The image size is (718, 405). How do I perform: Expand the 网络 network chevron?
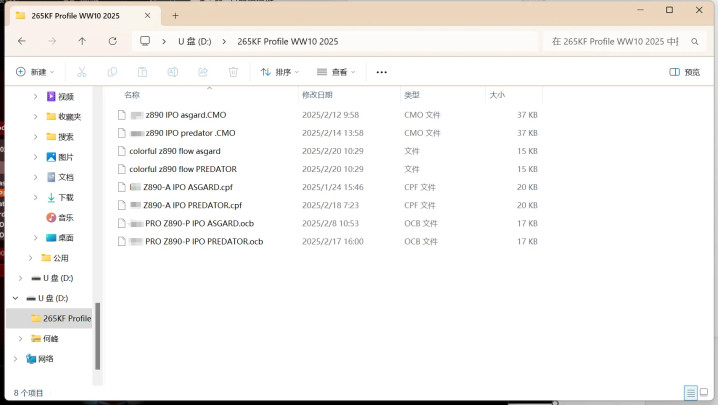pos(15,358)
